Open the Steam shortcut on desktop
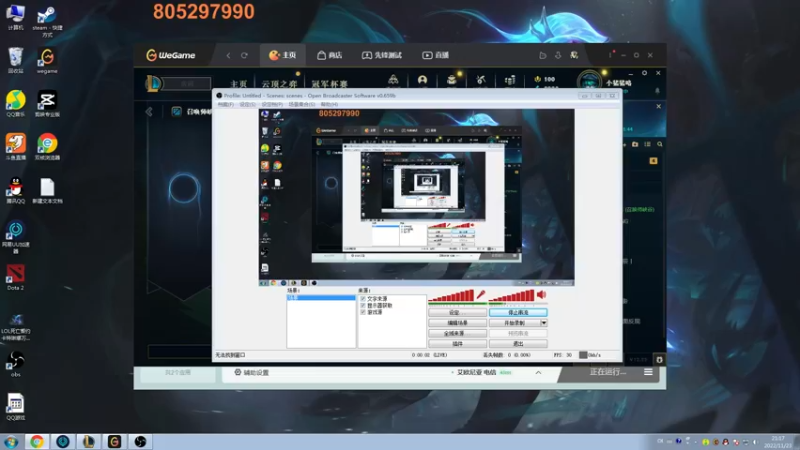This screenshot has width=800, height=450. tap(47, 22)
